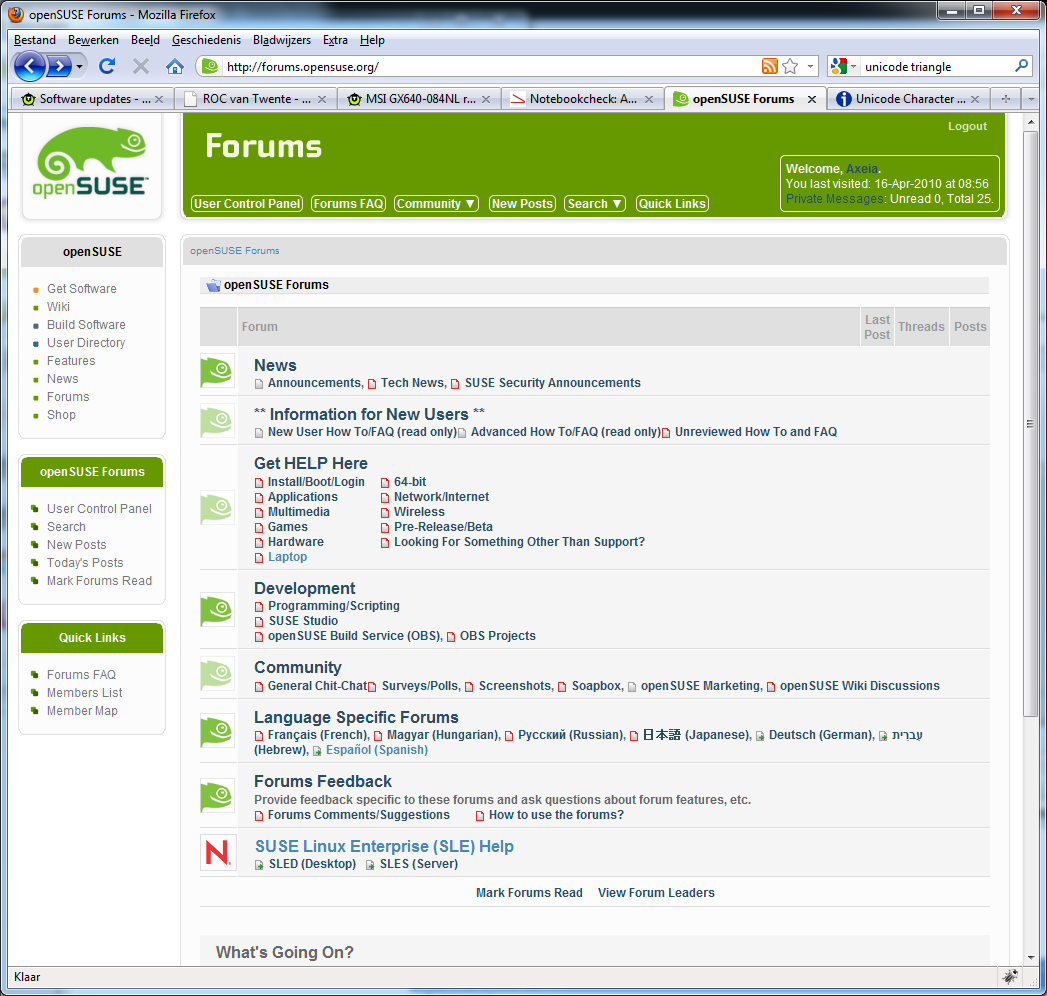
Task: Open the Axeia username profile link
Action: coord(861,169)
